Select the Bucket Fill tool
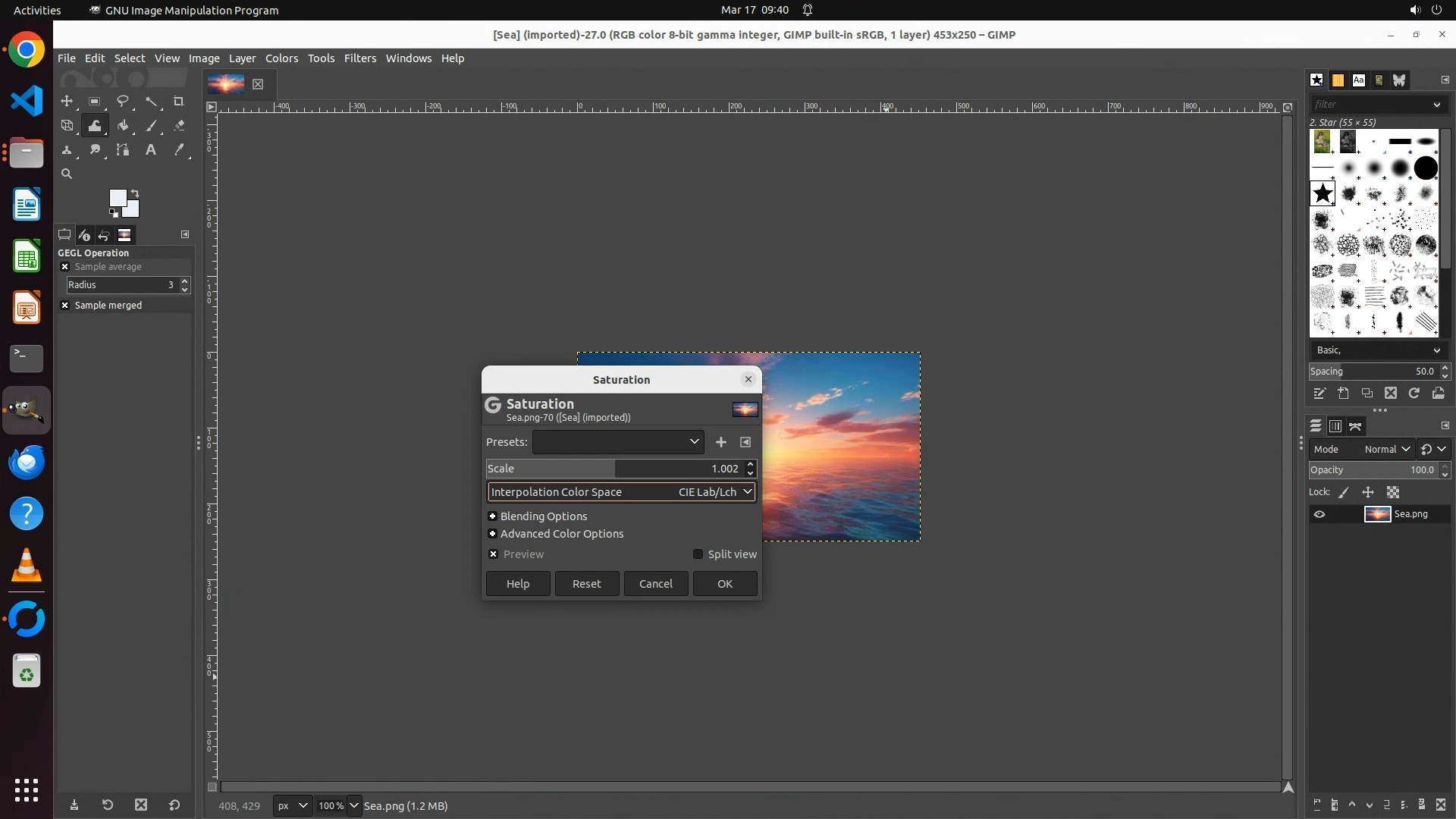 tap(122, 126)
